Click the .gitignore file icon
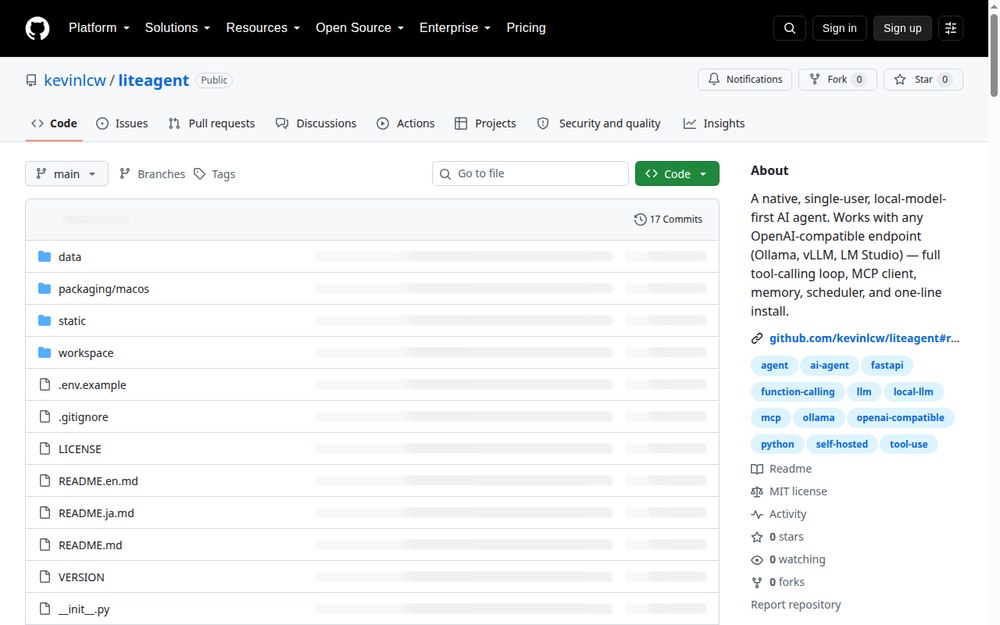The image size is (1000, 625). tap(45, 416)
